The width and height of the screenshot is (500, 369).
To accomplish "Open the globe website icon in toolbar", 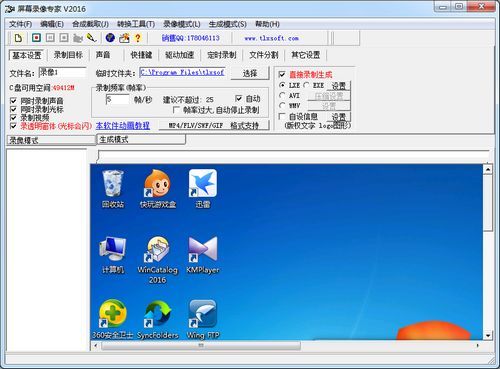I will [x=110, y=38].
